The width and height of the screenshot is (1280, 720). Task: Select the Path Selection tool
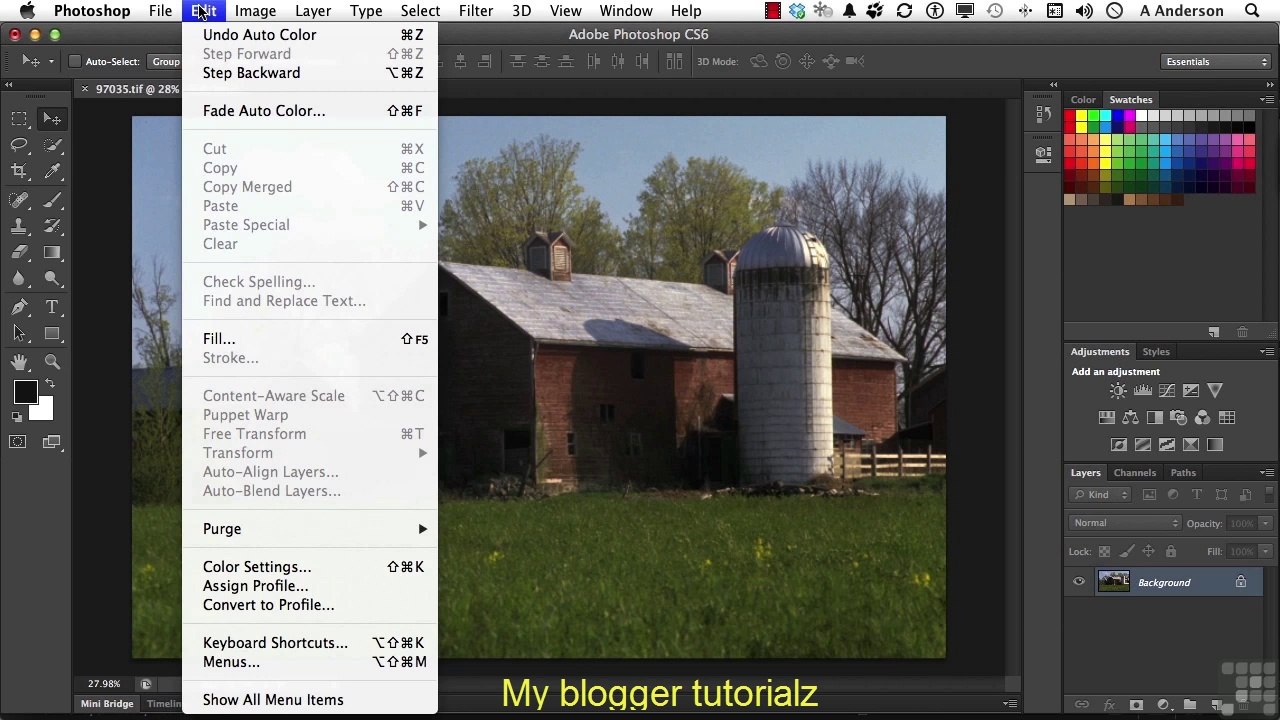(19, 334)
